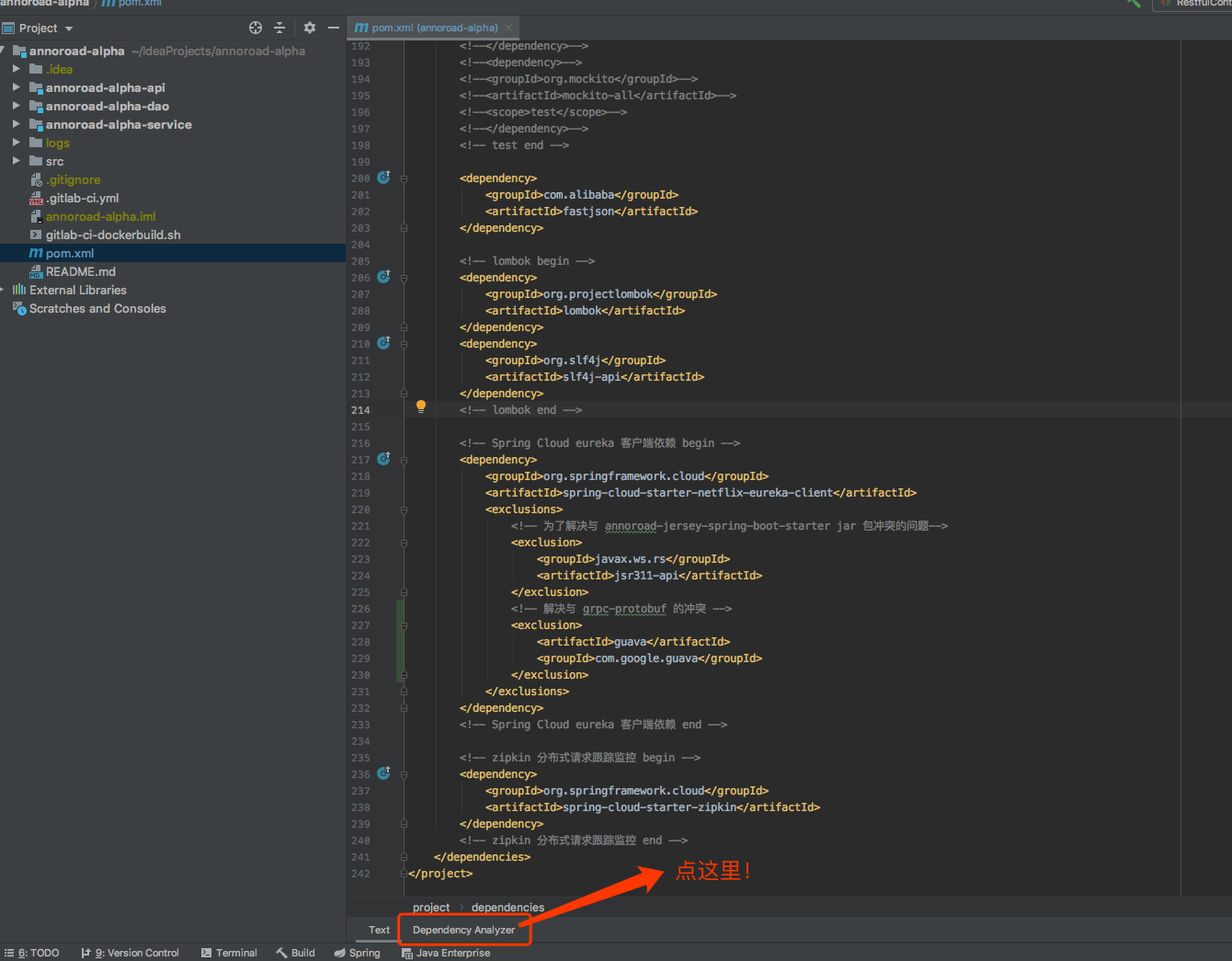Select annoroad-alpha.iml in the project tree
1232x961 pixels.
173,216
